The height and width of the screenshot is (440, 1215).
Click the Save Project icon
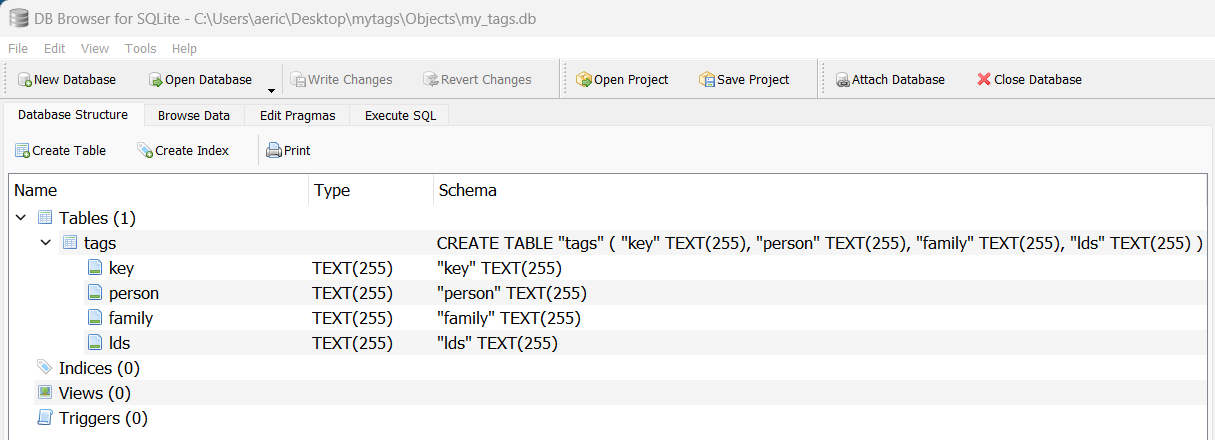tap(707, 80)
